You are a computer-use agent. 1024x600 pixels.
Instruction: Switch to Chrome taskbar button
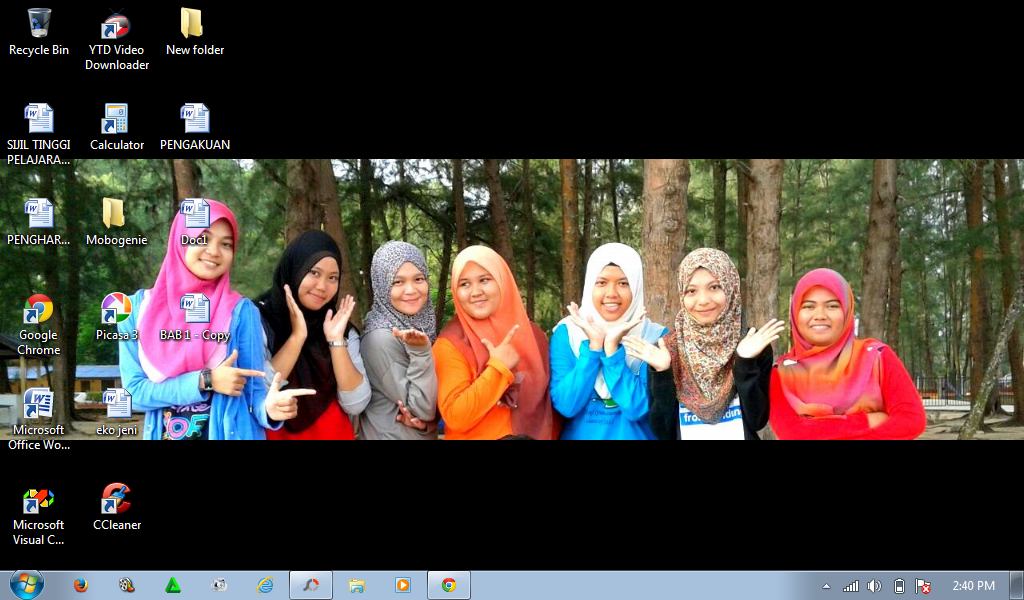pyautogui.click(x=449, y=585)
